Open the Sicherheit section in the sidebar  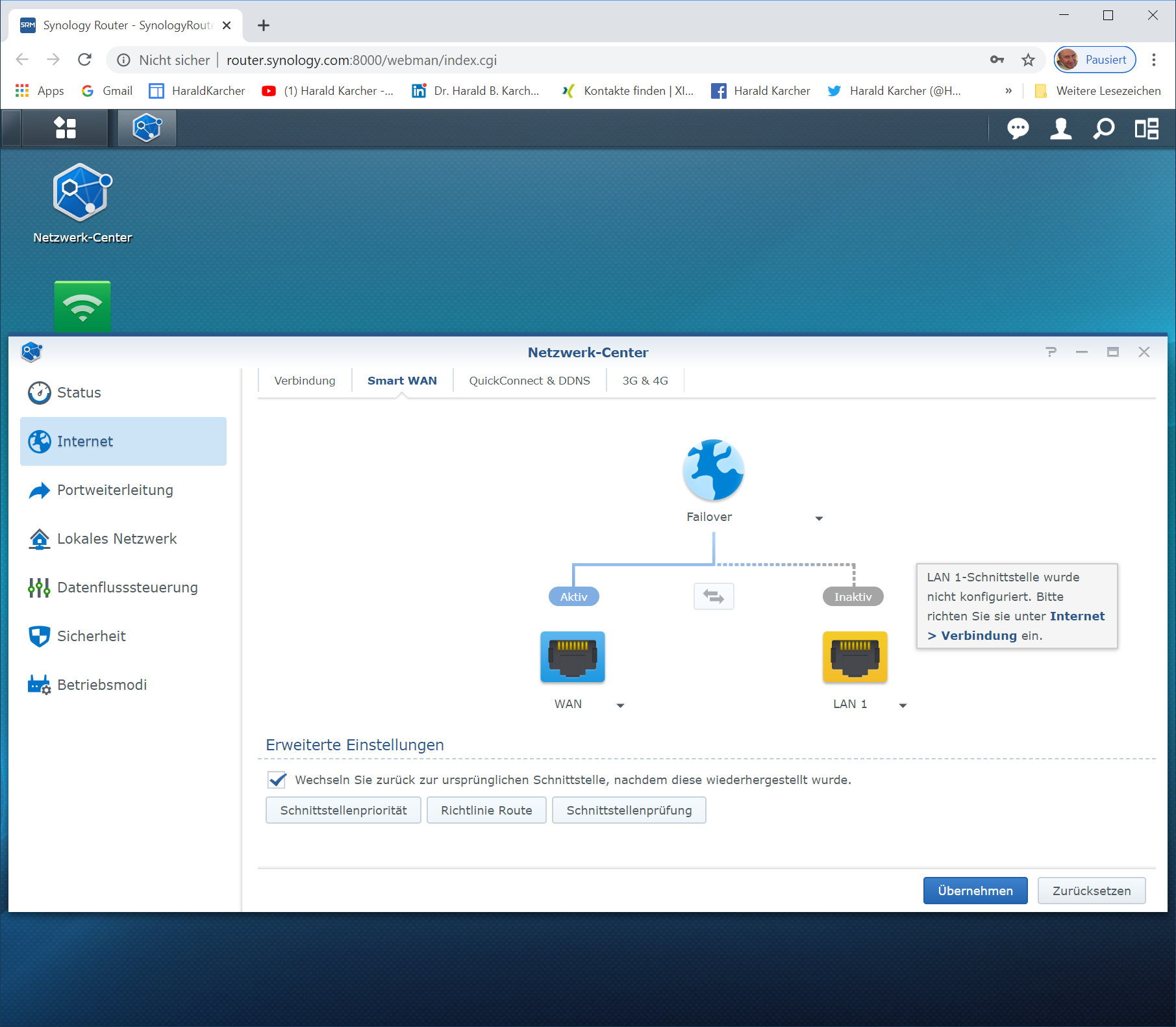(92, 636)
